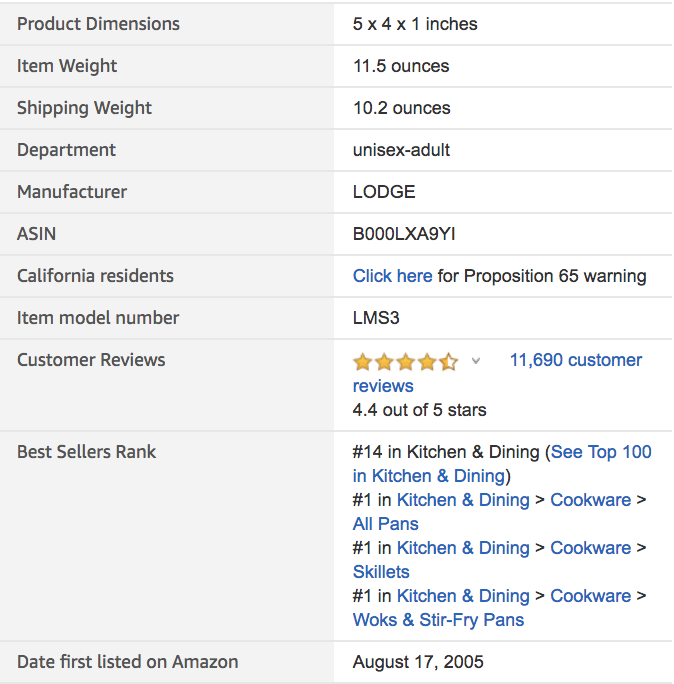This screenshot has height=684, width=674.
Task: Open the 11,690 customer reviews link
Action: click(x=575, y=360)
